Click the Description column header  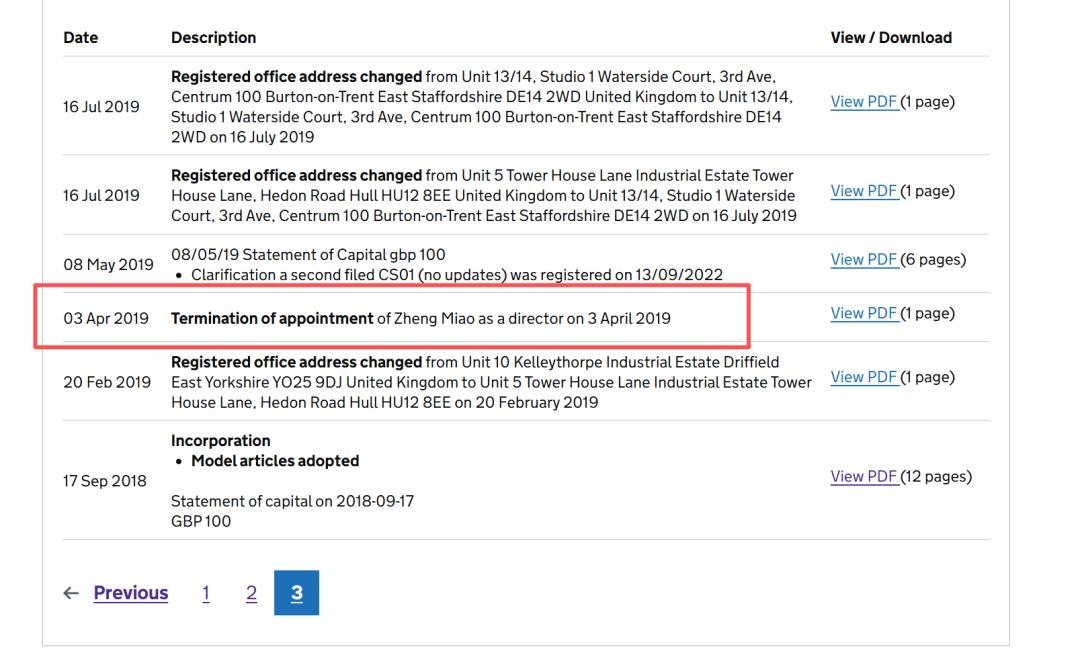click(213, 38)
